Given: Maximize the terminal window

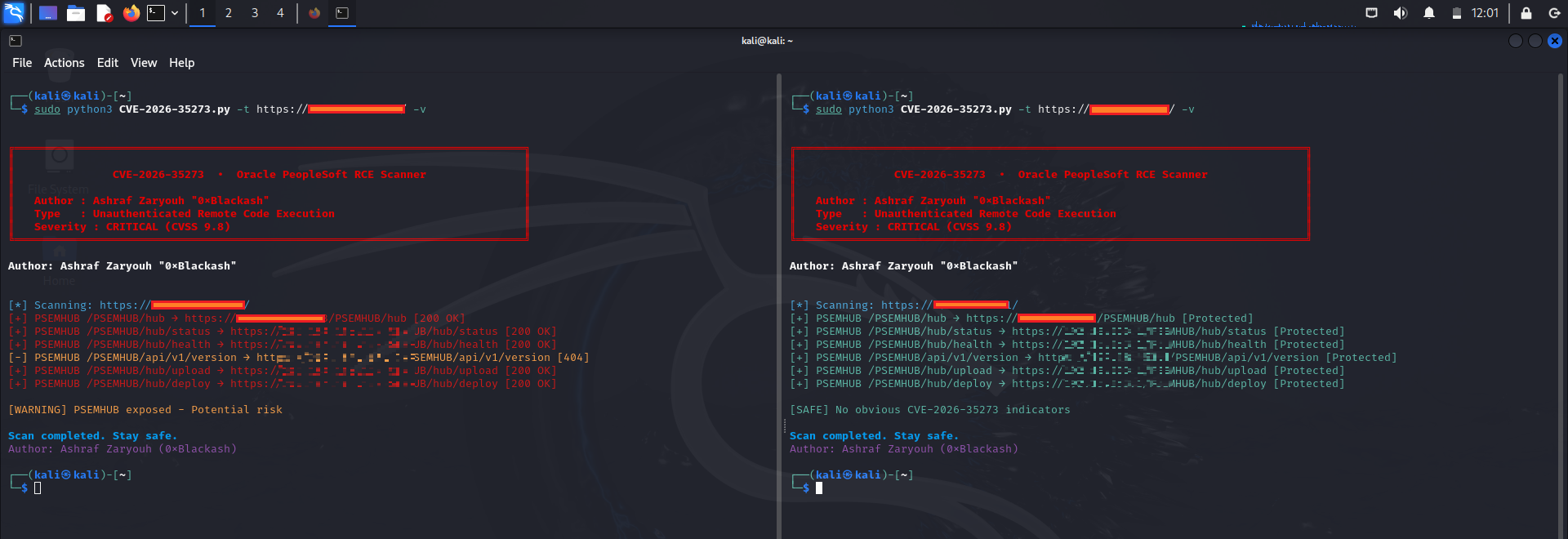Looking at the screenshot, I should (1535, 41).
